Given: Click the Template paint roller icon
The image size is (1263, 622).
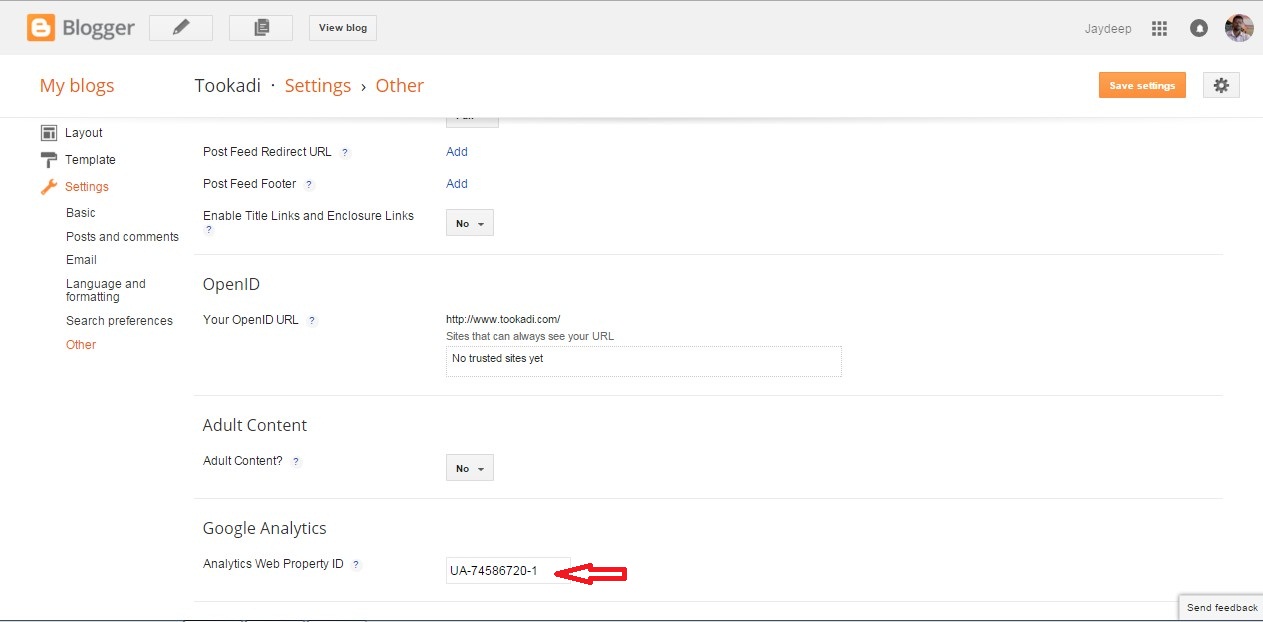Looking at the screenshot, I should click(x=48, y=160).
